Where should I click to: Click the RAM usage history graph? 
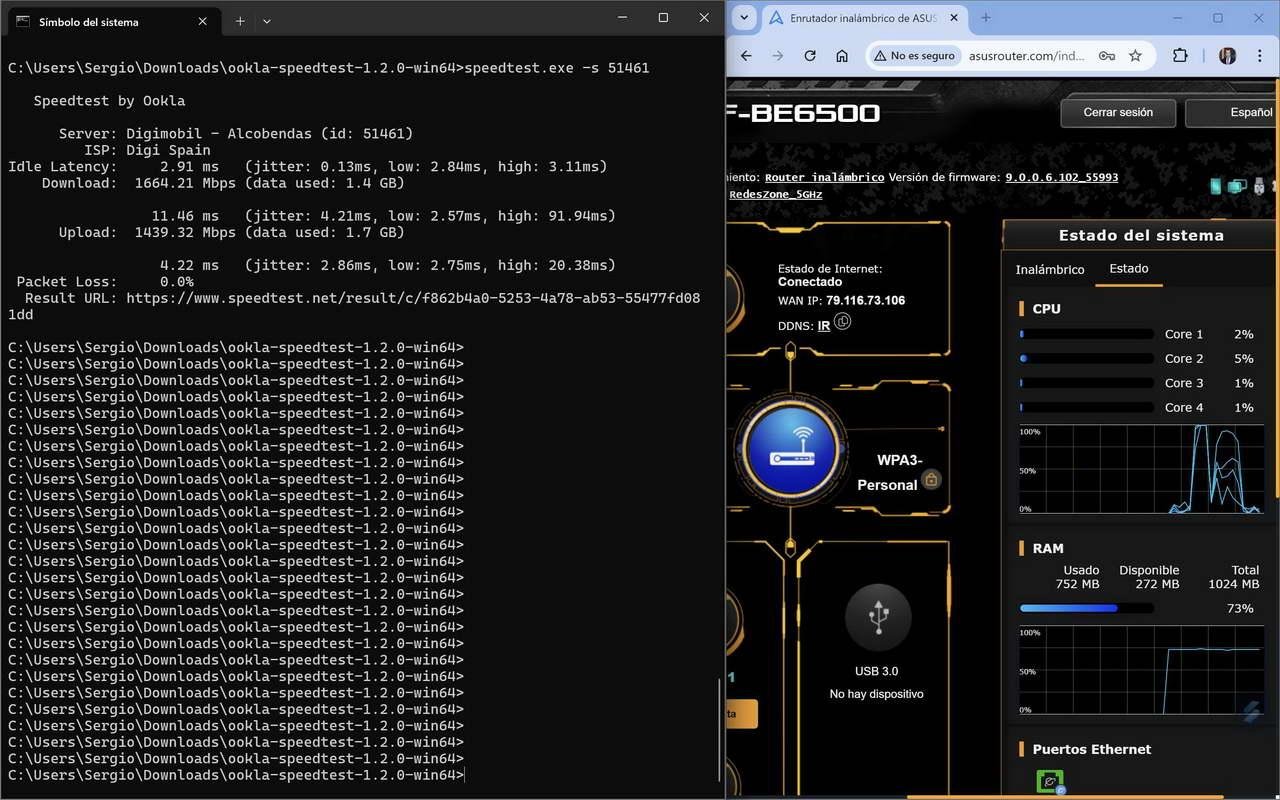click(1141, 670)
